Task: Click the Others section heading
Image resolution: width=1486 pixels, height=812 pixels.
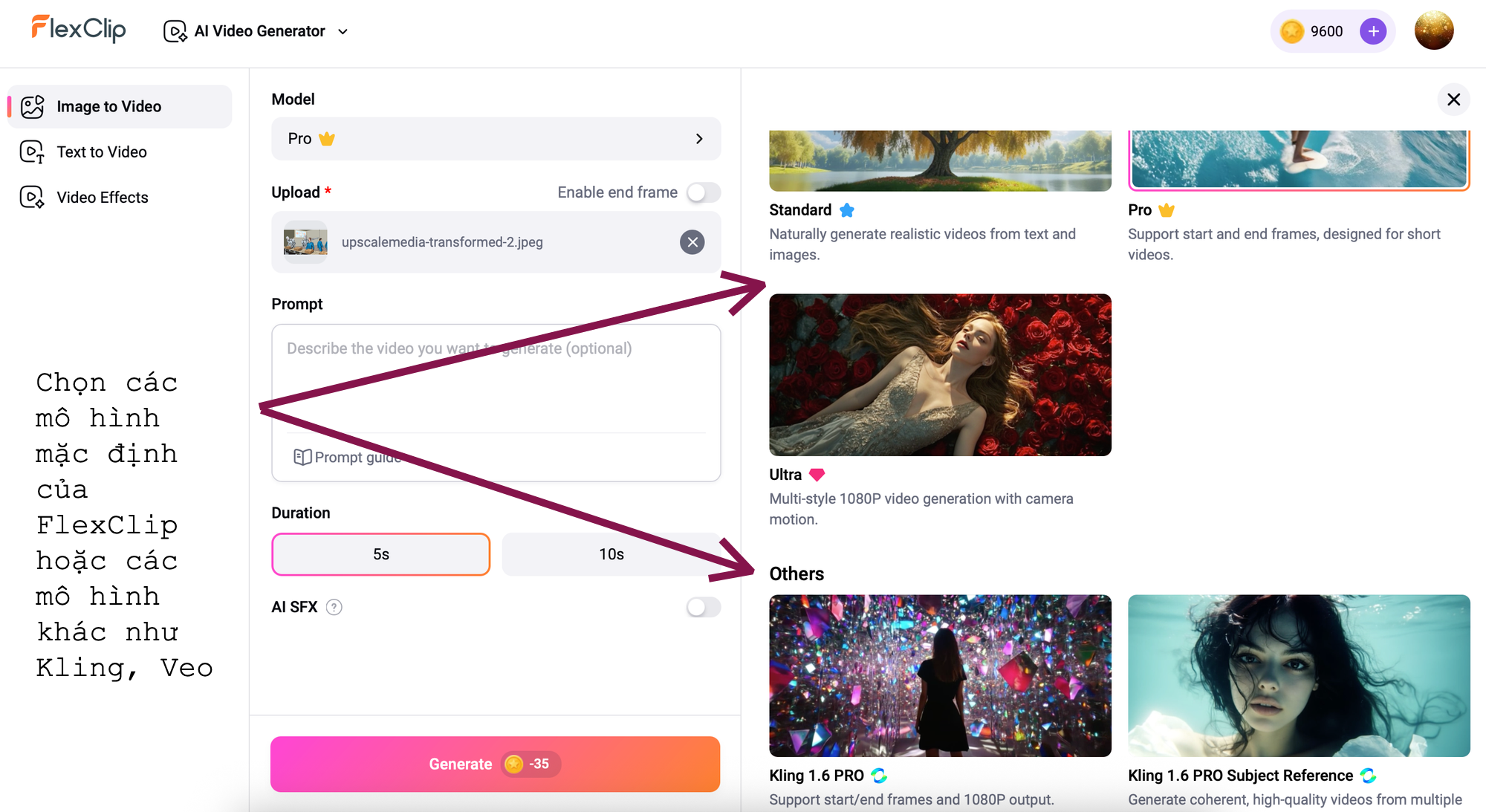Action: click(796, 574)
